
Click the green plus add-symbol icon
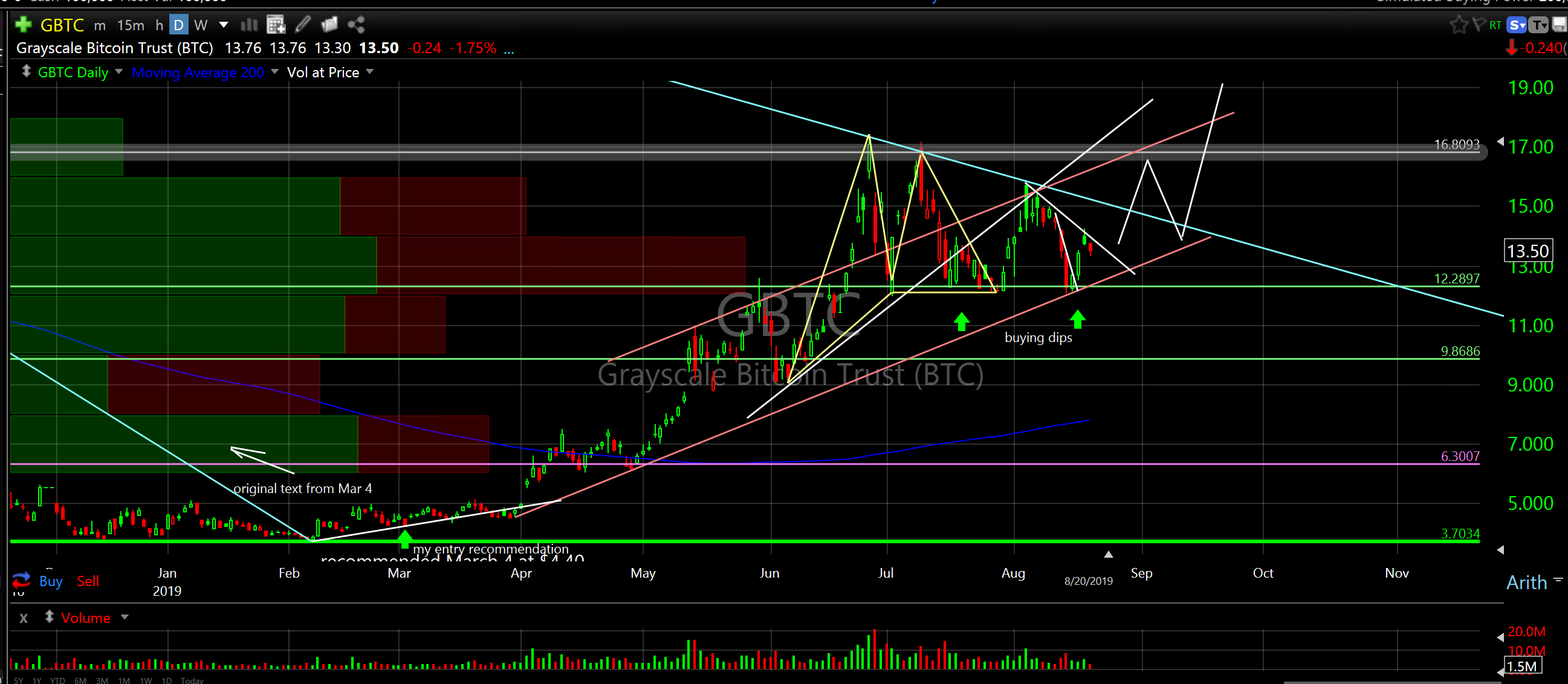[x=23, y=25]
